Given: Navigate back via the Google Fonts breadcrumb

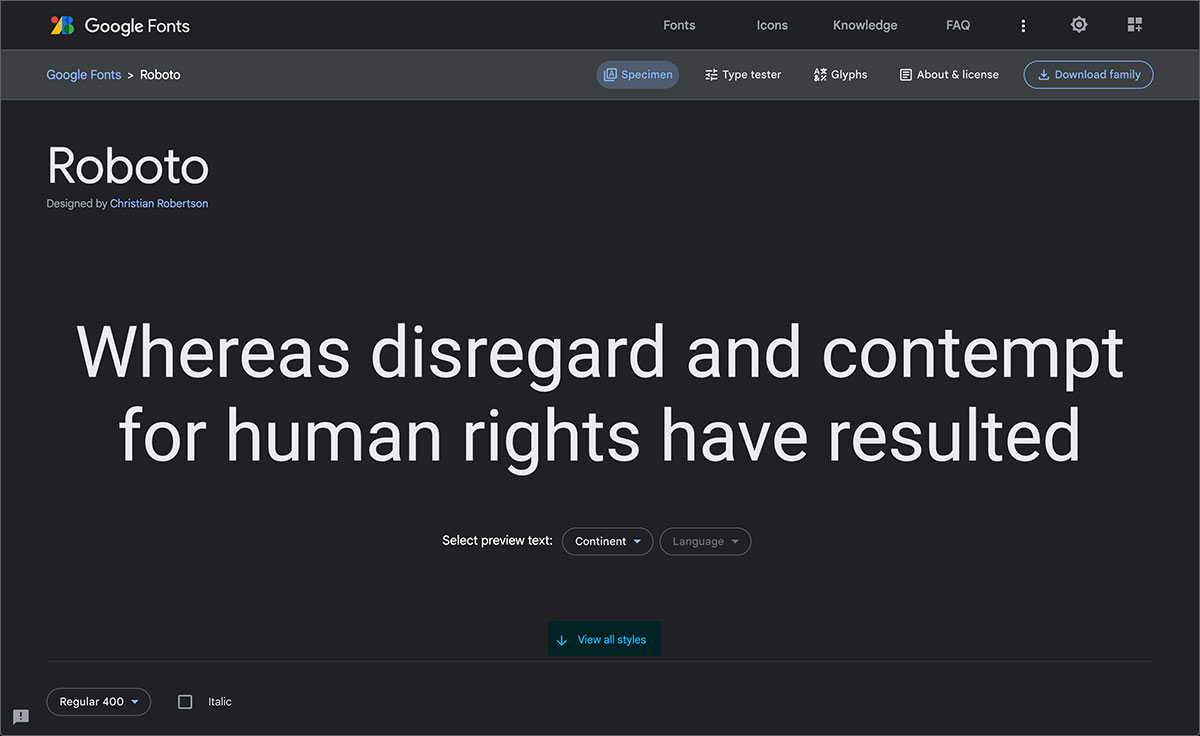Looking at the screenshot, I should tap(83, 74).
